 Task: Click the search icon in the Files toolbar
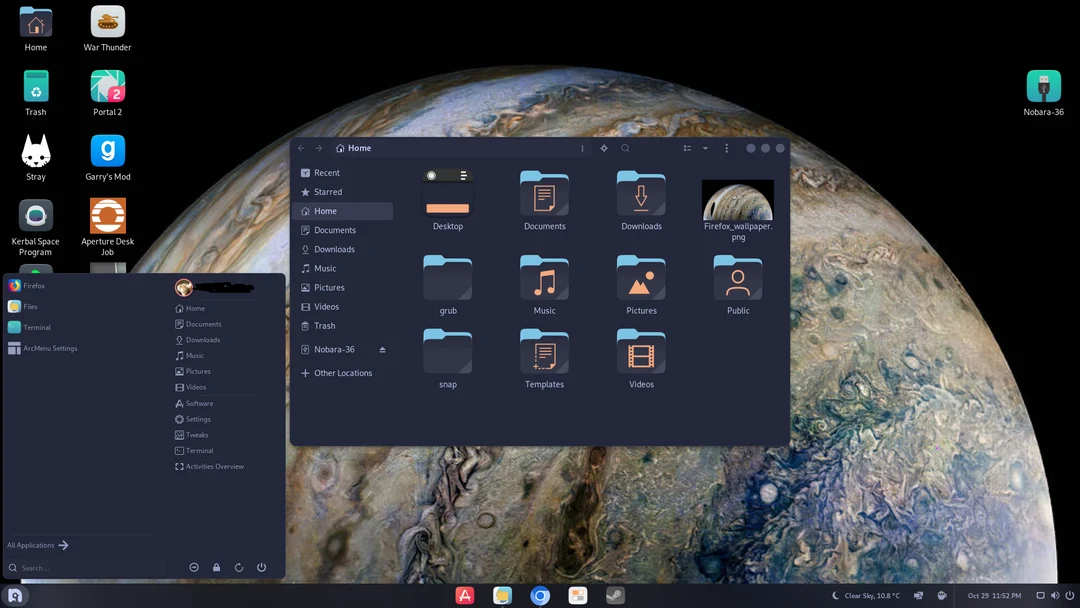tap(625, 147)
